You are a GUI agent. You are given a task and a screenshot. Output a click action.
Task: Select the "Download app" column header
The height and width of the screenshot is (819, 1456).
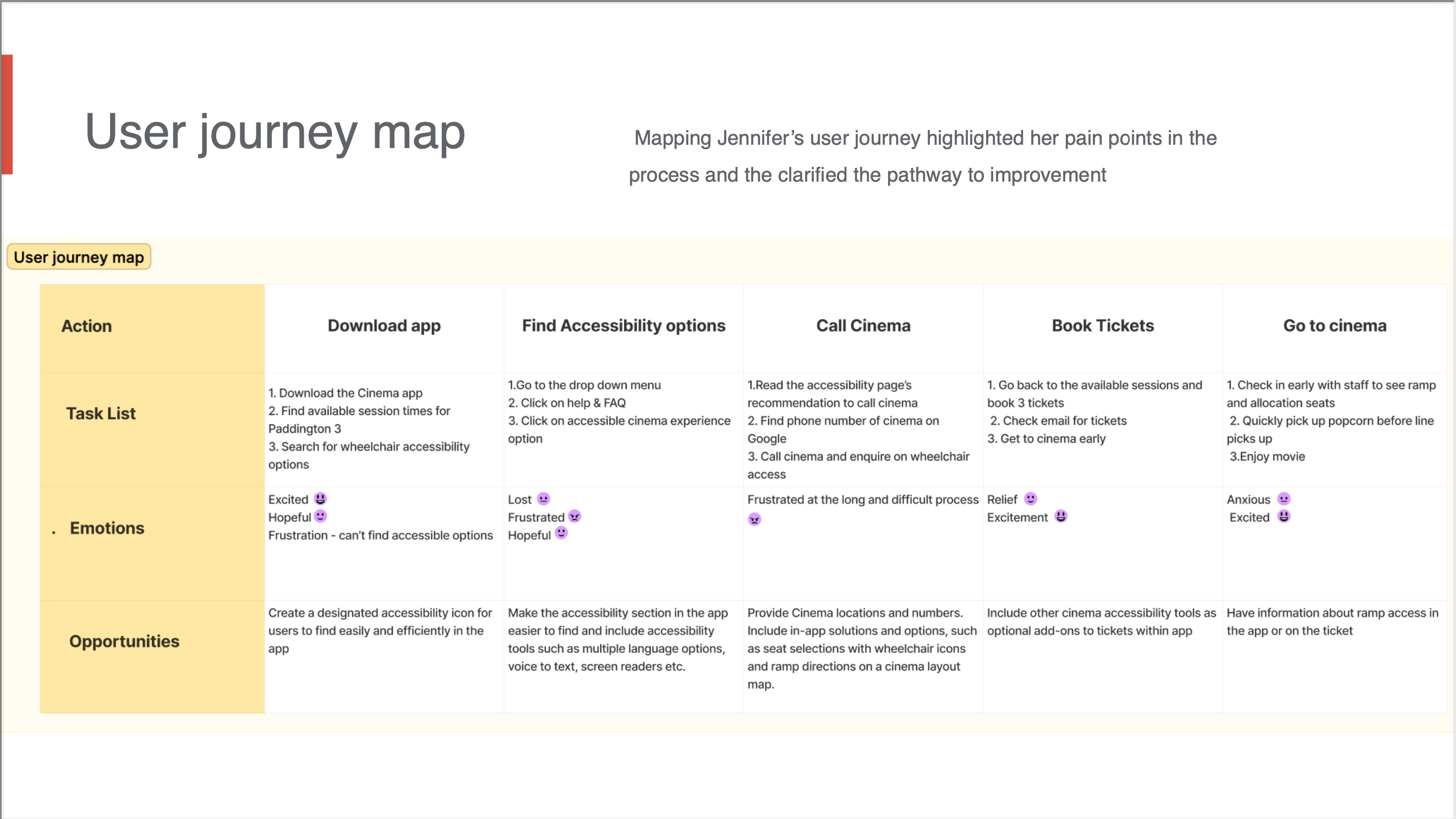click(384, 326)
